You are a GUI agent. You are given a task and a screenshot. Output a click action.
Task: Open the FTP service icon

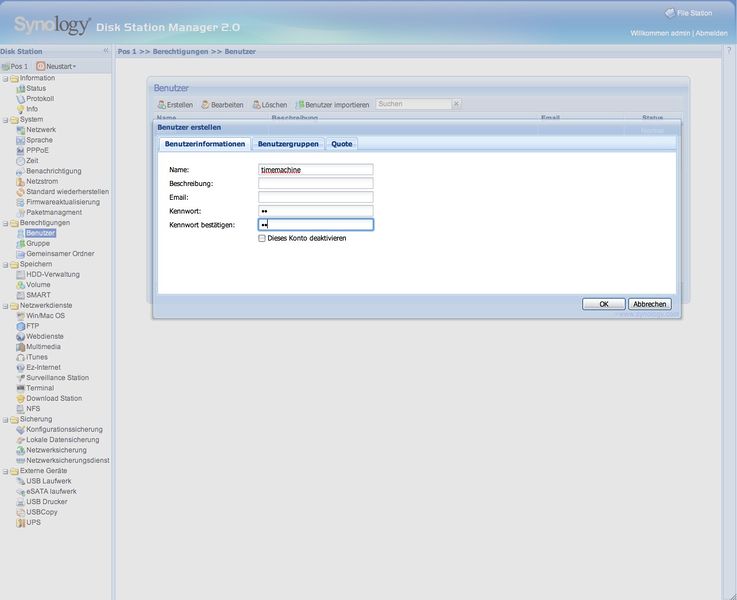pos(20,326)
